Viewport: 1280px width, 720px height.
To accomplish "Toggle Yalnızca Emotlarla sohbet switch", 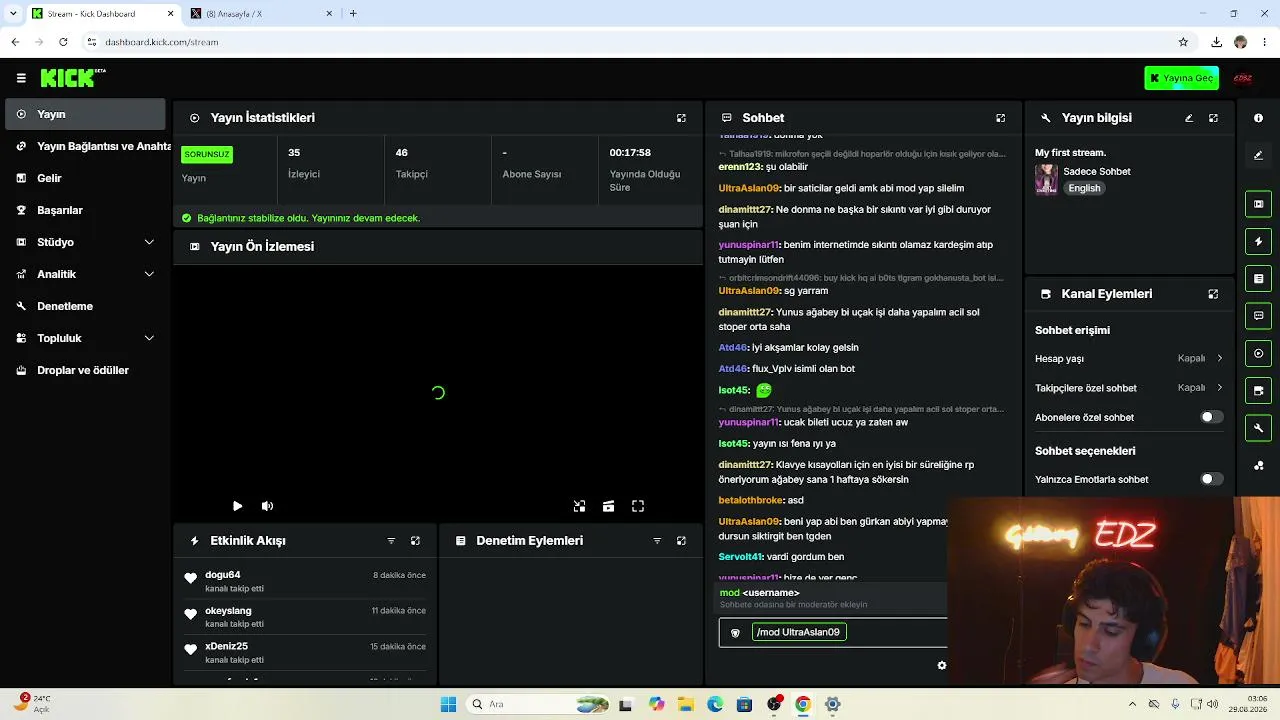I will pos(1211,479).
